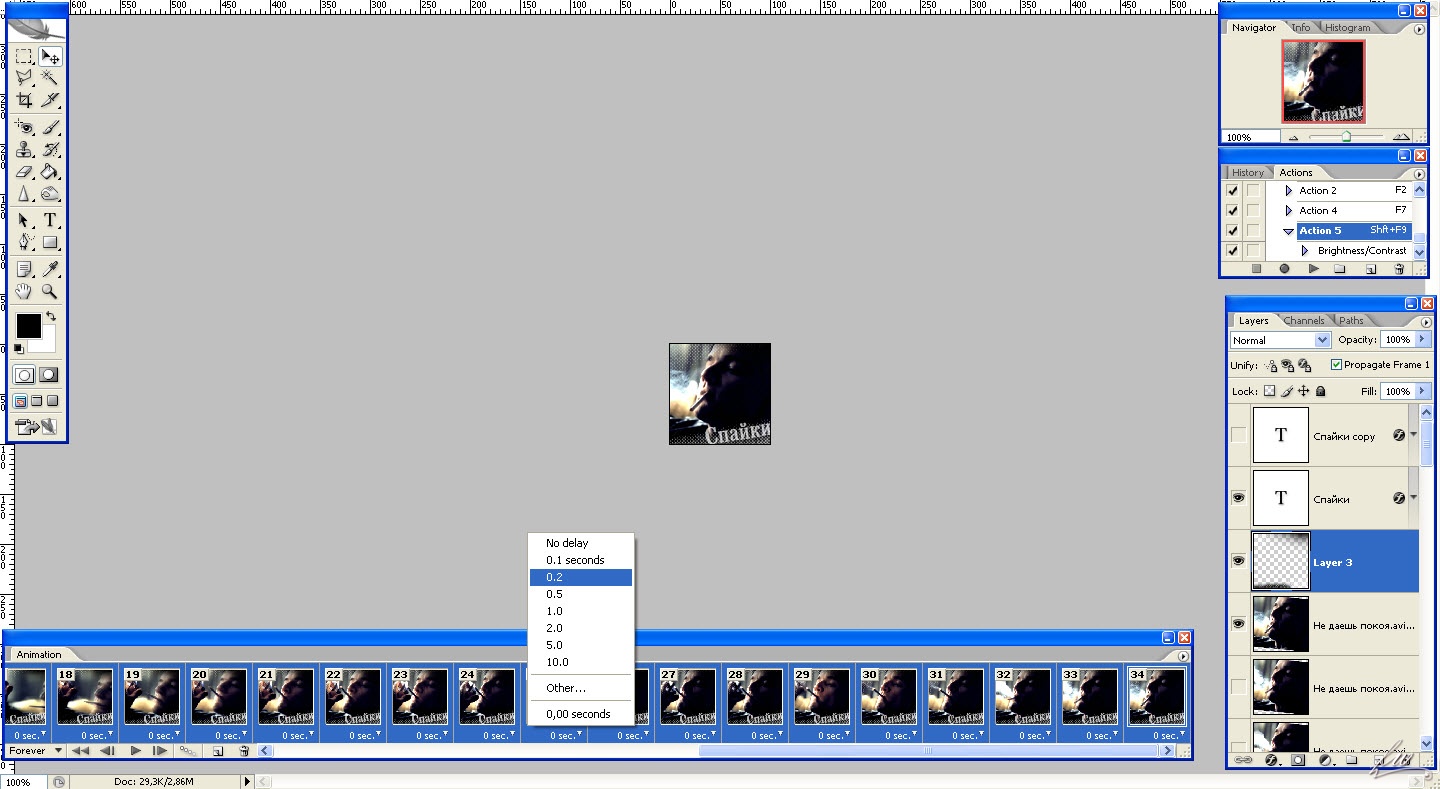The width and height of the screenshot is (1440, 789).
Task: Expand Action 2 in Actions panel
Action: tap(1289, 190)
